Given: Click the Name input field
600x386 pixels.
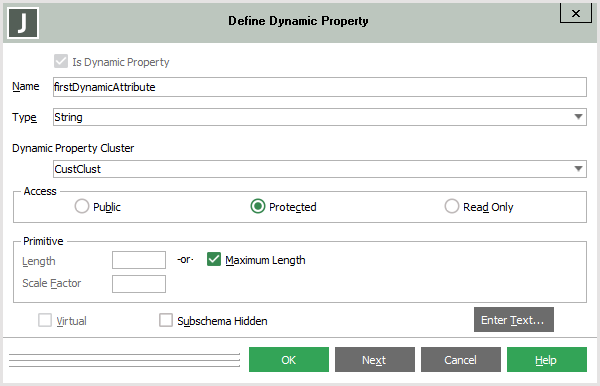Looking at the screenshot, I should [x=320, y=87].
